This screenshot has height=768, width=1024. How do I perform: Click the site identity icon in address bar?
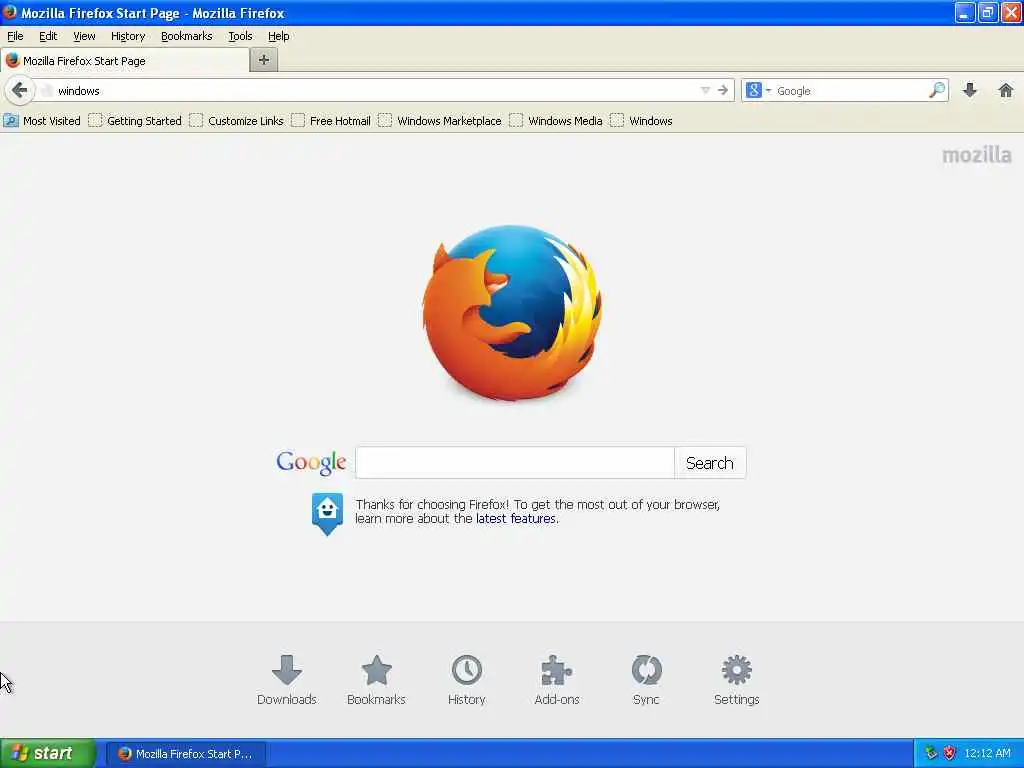[x=46, y=91]
